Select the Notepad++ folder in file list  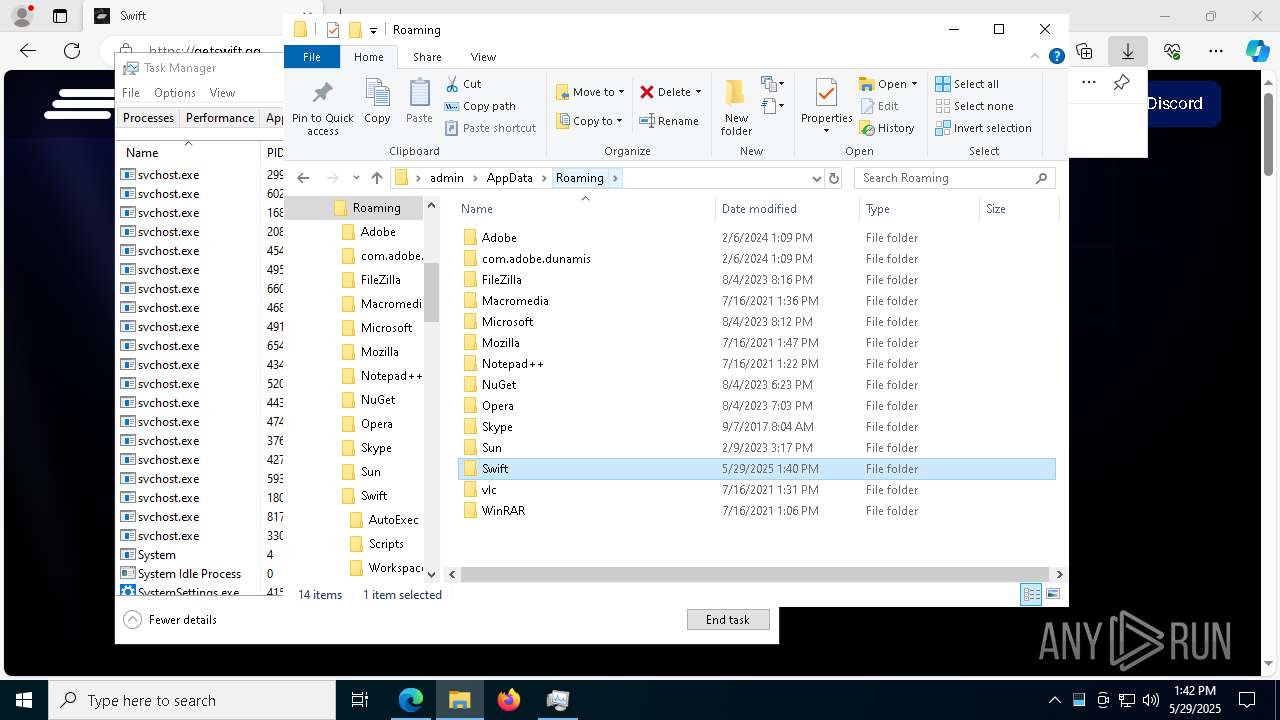click(756, 364)
